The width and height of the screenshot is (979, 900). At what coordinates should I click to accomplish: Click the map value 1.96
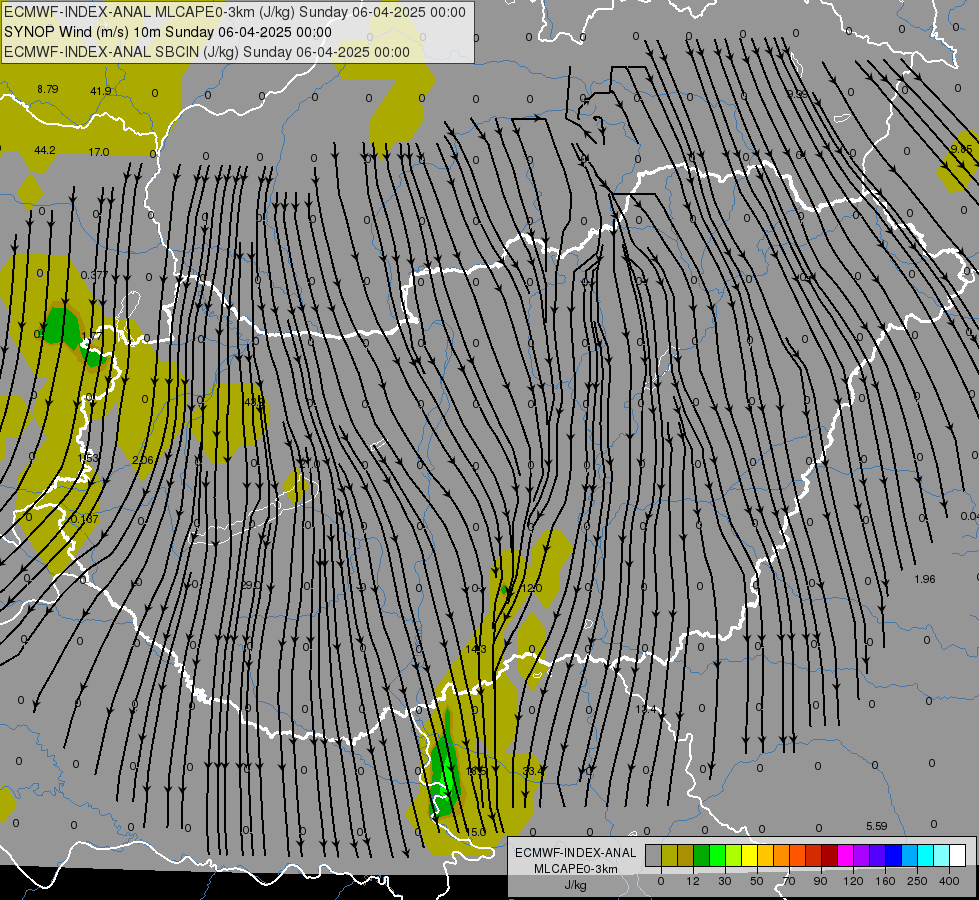pyautogui.click(x=925, y=579)
